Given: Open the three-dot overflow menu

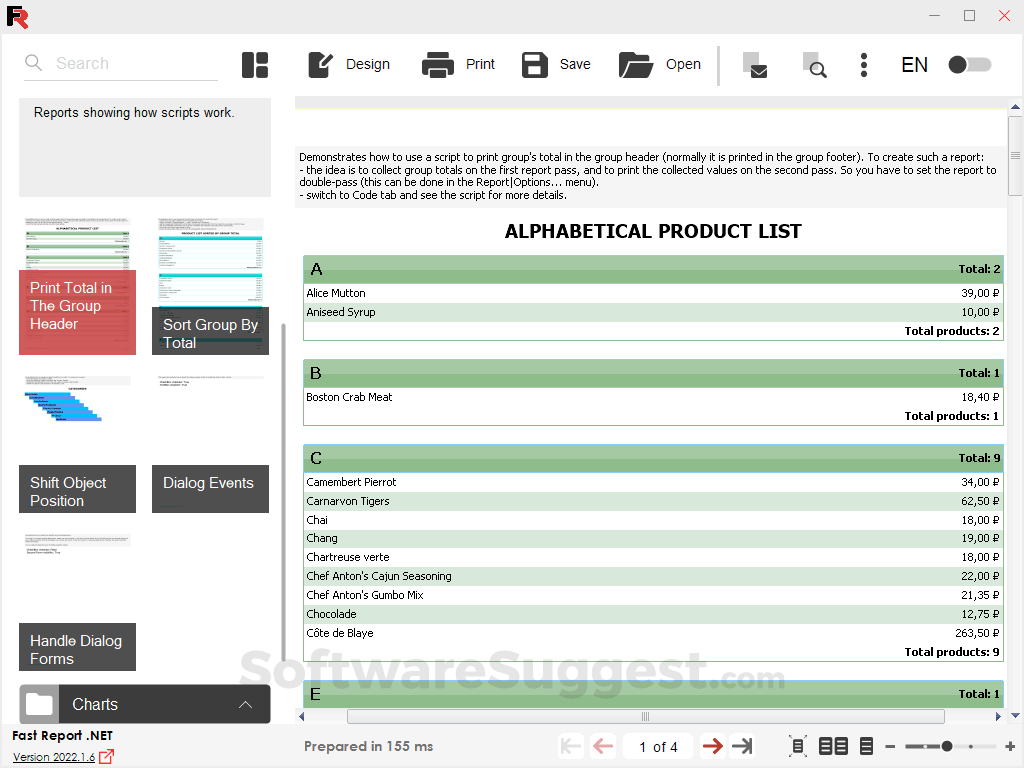Looking at the screenshot, I should pos(863,64).
